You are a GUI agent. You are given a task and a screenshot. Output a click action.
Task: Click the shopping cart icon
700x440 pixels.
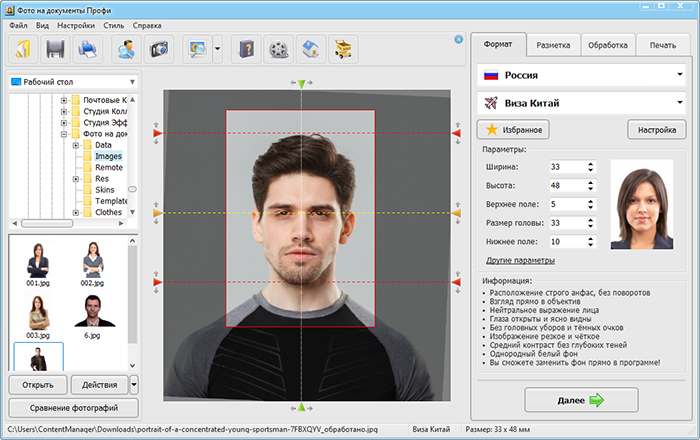point(345,48)
